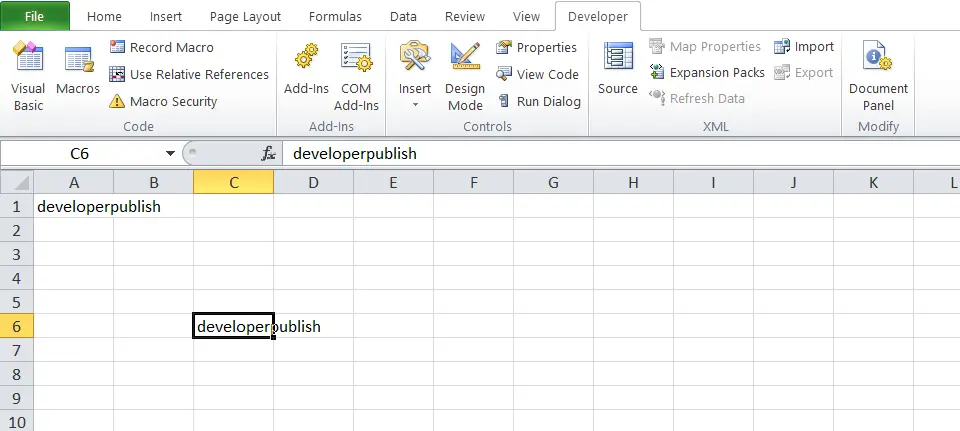Select column B header
Screen dimensions: 960x431
tap(154, 182)
